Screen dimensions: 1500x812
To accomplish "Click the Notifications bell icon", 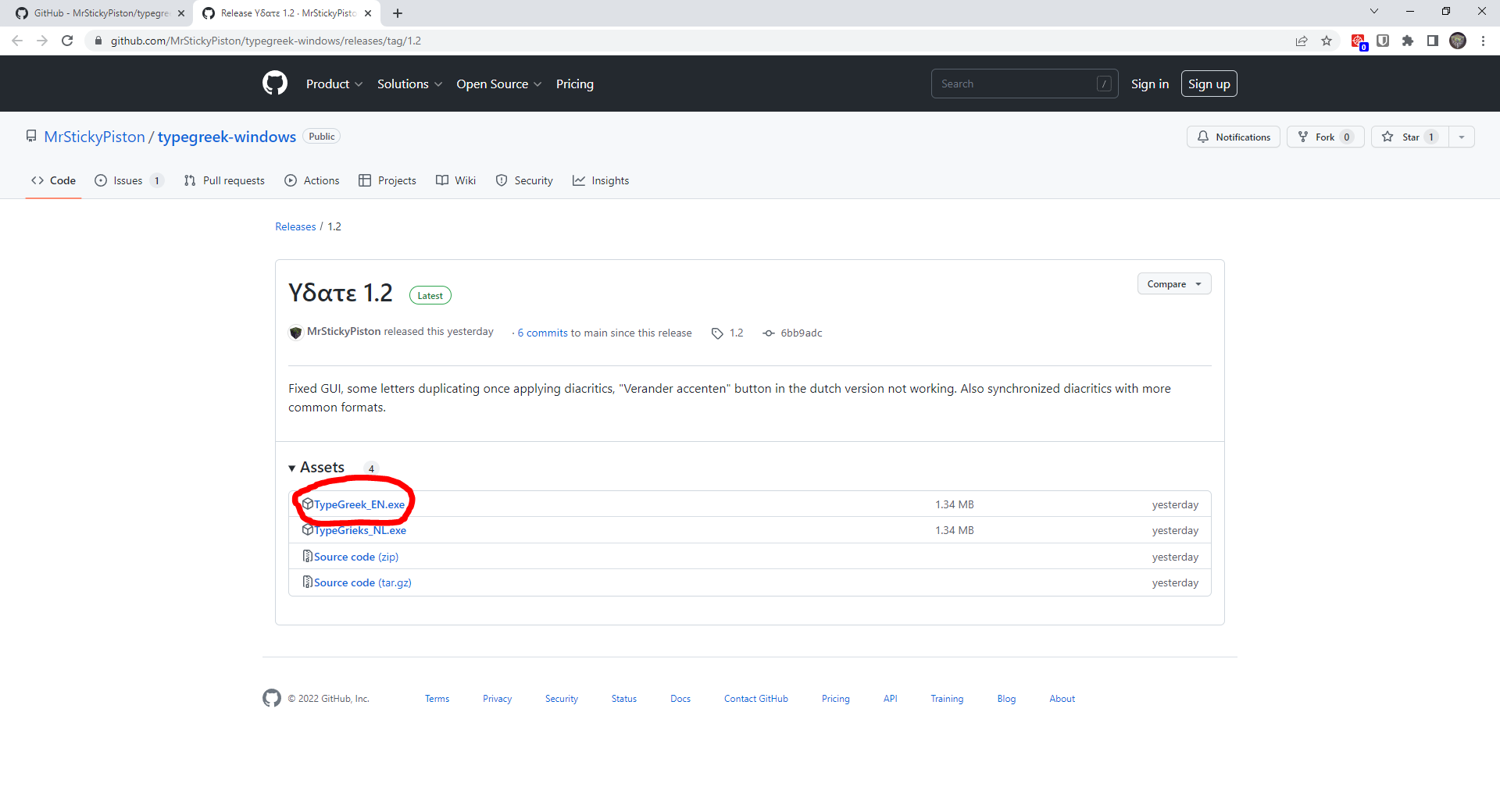I will 1203,137.
